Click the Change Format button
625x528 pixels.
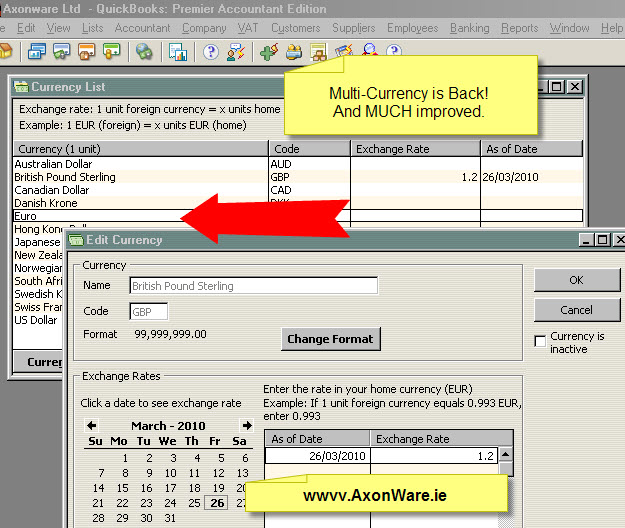click(330, 339)
